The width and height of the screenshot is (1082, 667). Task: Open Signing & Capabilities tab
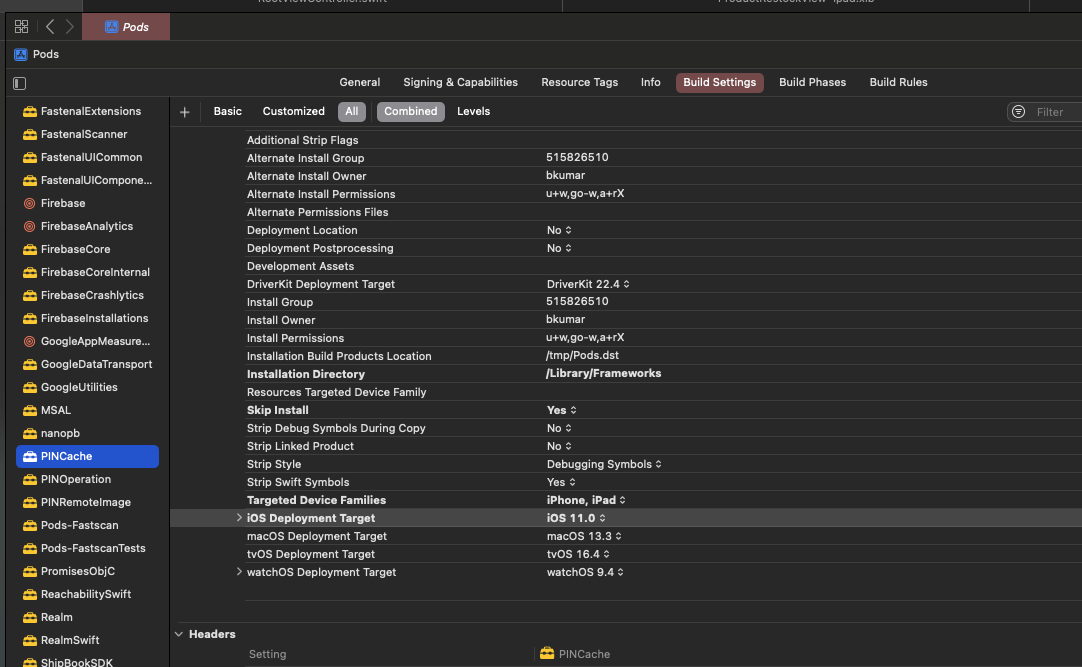click(x=460, y=82)
